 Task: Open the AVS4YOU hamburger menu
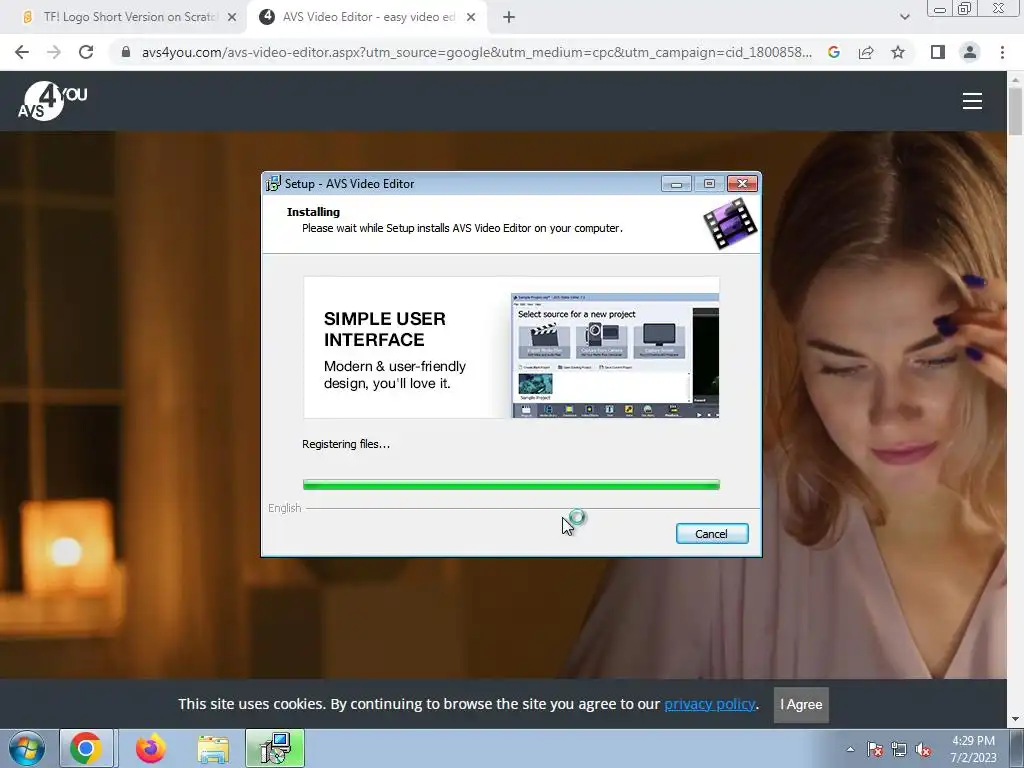click(x=972, y=101)
